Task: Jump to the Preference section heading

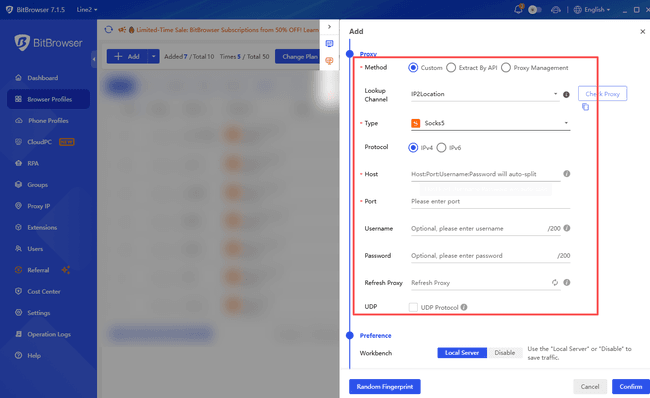Action: coord(375,335)
